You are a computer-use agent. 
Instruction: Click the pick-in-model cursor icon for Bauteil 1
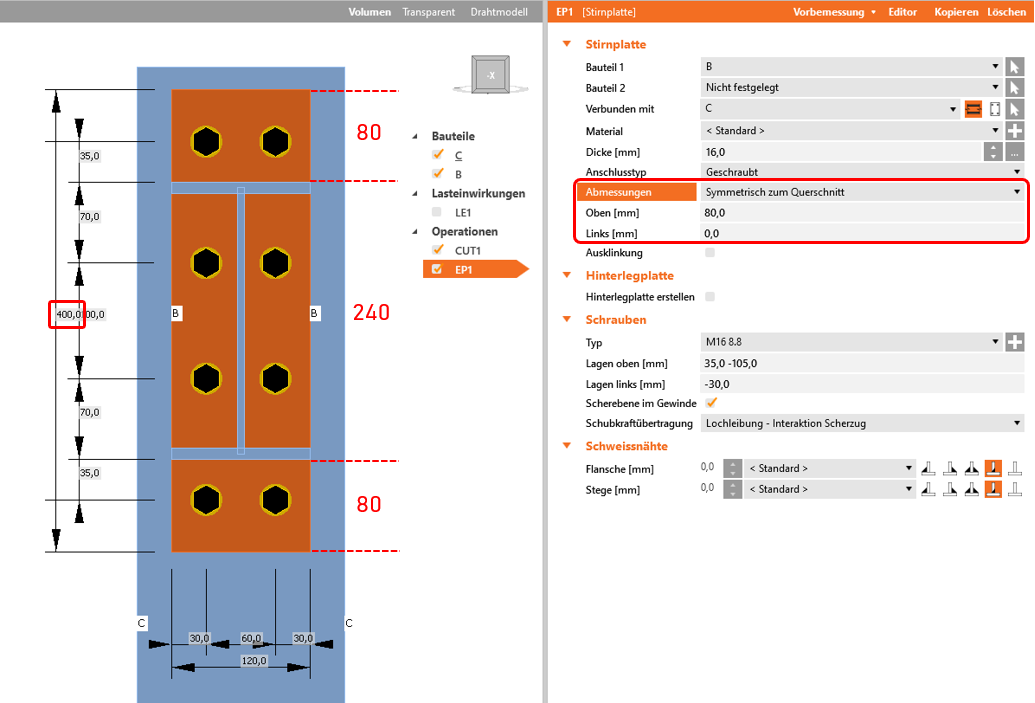click(1014, 67)
